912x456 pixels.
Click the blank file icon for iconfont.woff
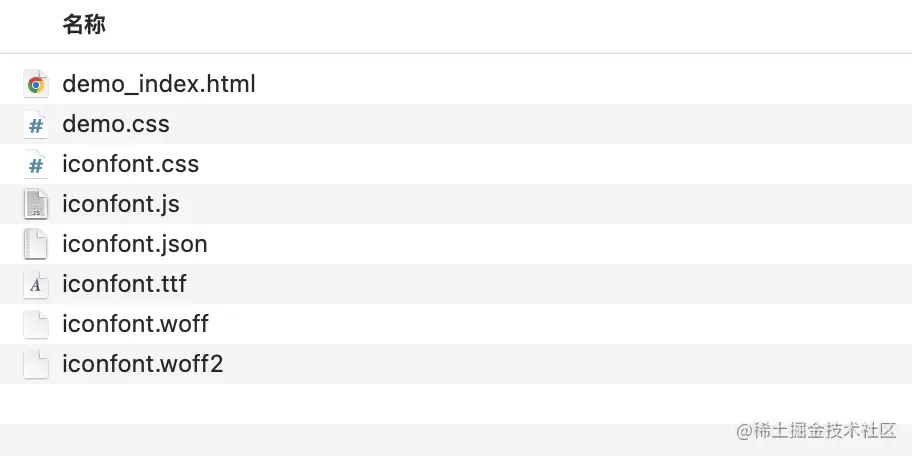[x=36, y=325]
